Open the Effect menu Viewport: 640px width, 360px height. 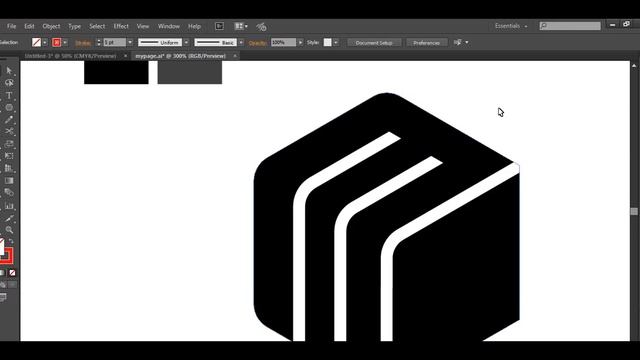click(x=121, y=26)
